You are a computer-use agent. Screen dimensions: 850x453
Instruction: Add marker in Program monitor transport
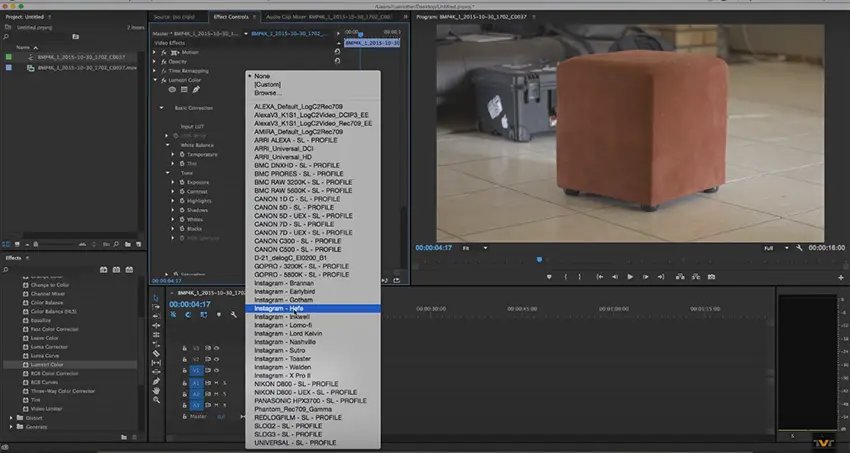(549, 277)
